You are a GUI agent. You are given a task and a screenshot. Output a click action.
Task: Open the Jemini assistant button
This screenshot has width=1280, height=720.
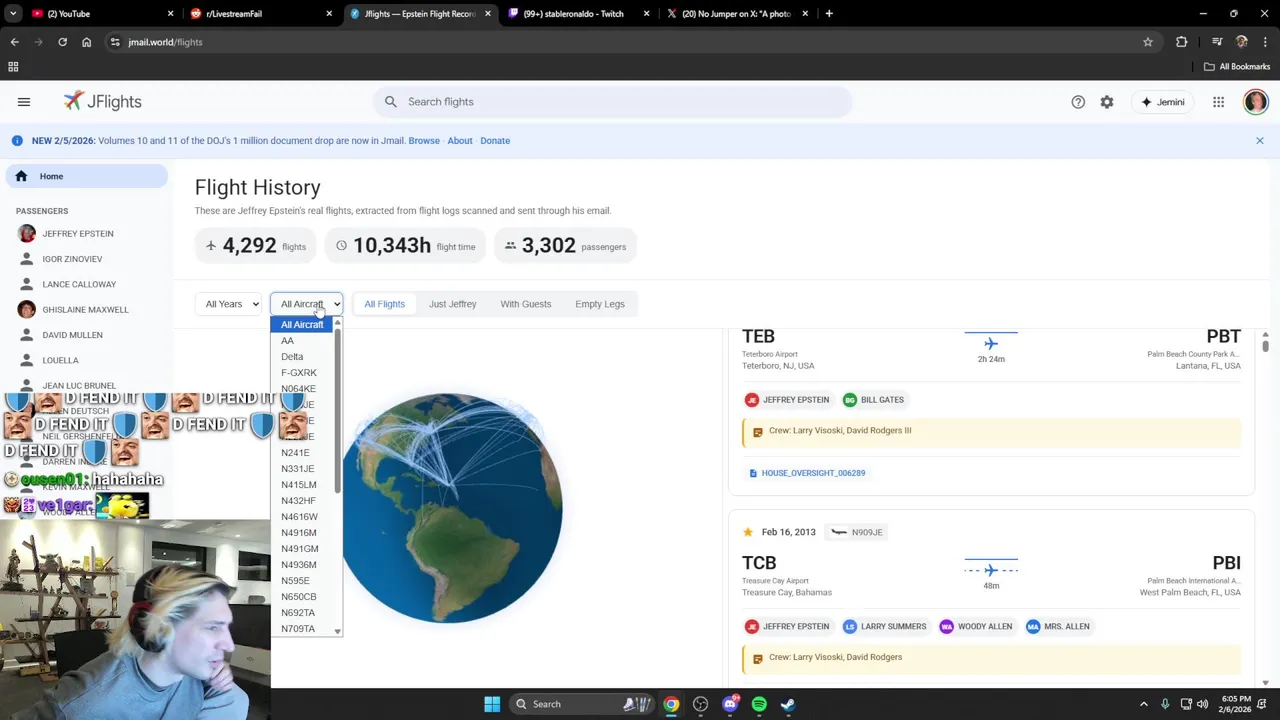1162,102
